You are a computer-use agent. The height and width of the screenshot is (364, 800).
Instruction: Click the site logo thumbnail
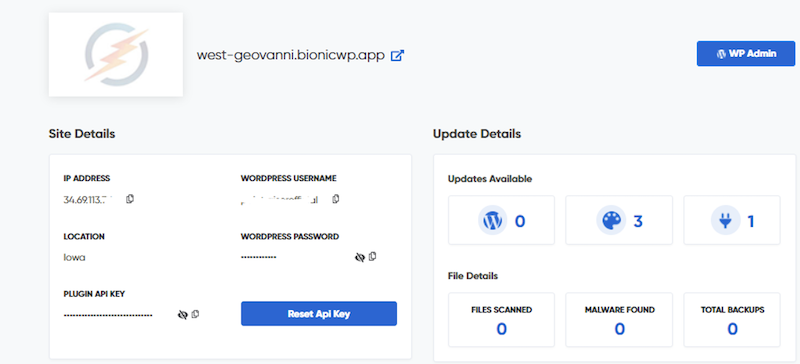click(116, 55)
